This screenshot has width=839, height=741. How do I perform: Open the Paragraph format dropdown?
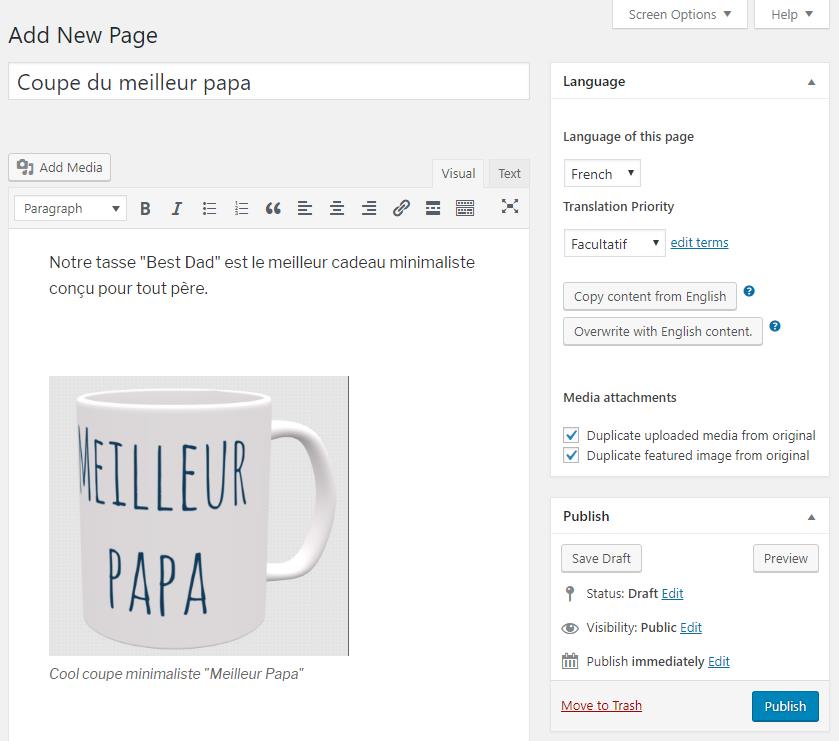(x=71, y=208)
